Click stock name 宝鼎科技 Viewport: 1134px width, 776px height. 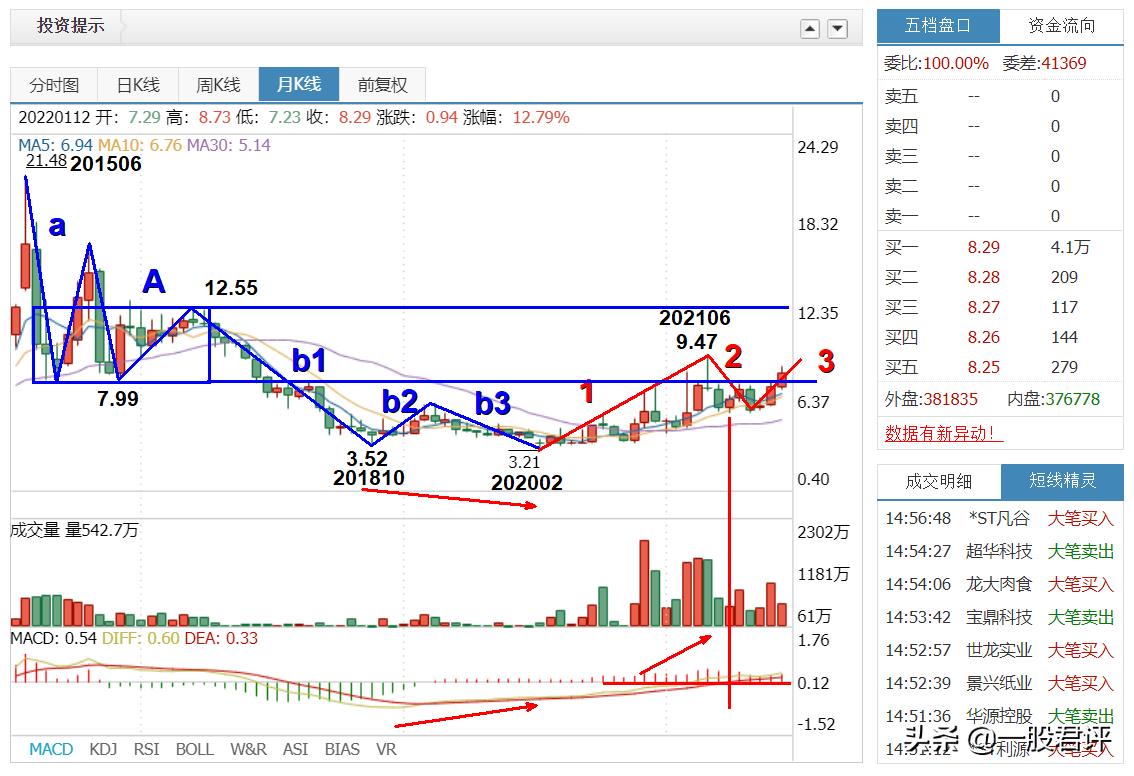click(x=999, y=618)
